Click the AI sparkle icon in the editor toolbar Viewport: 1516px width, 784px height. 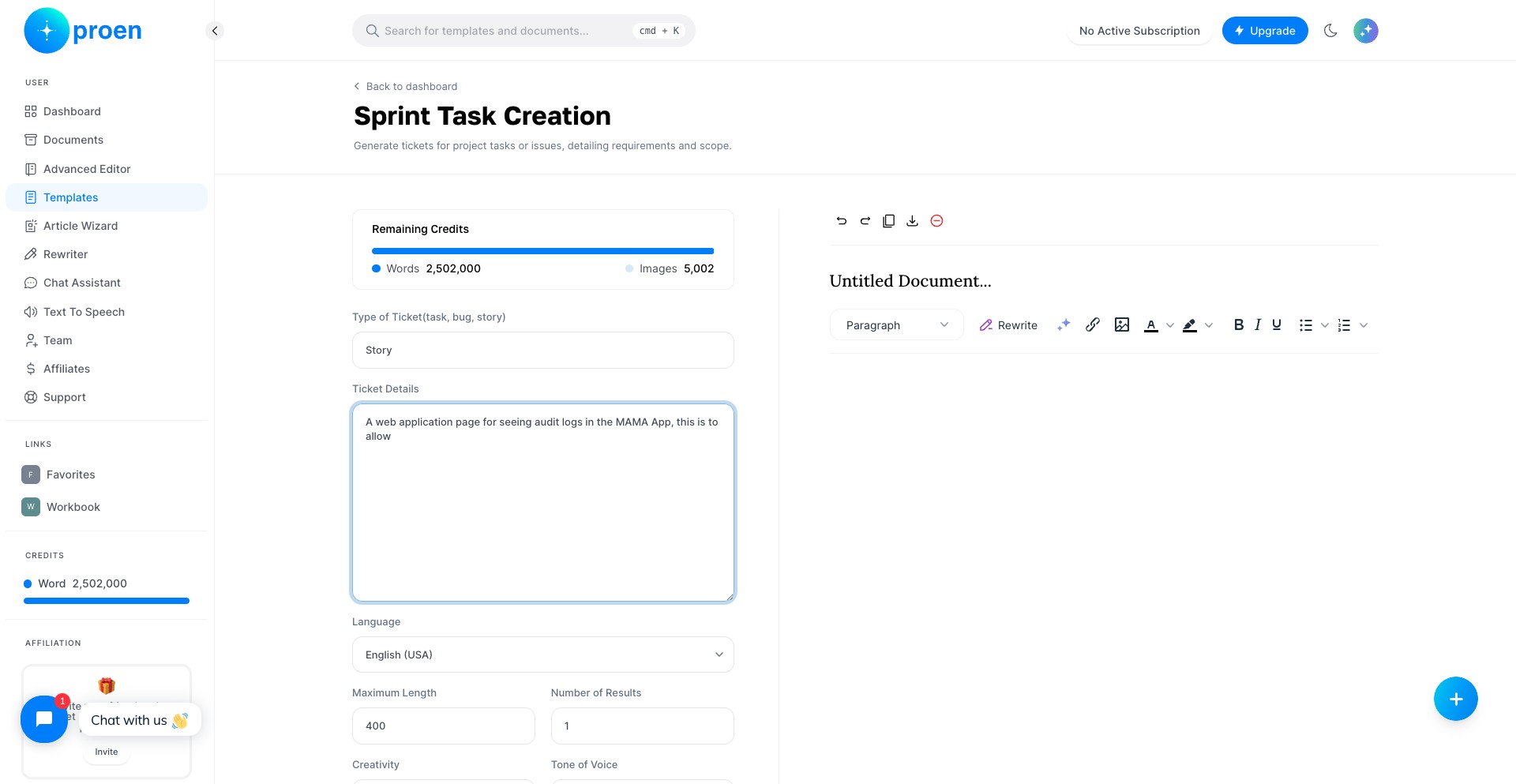[x=1064, y=324]
